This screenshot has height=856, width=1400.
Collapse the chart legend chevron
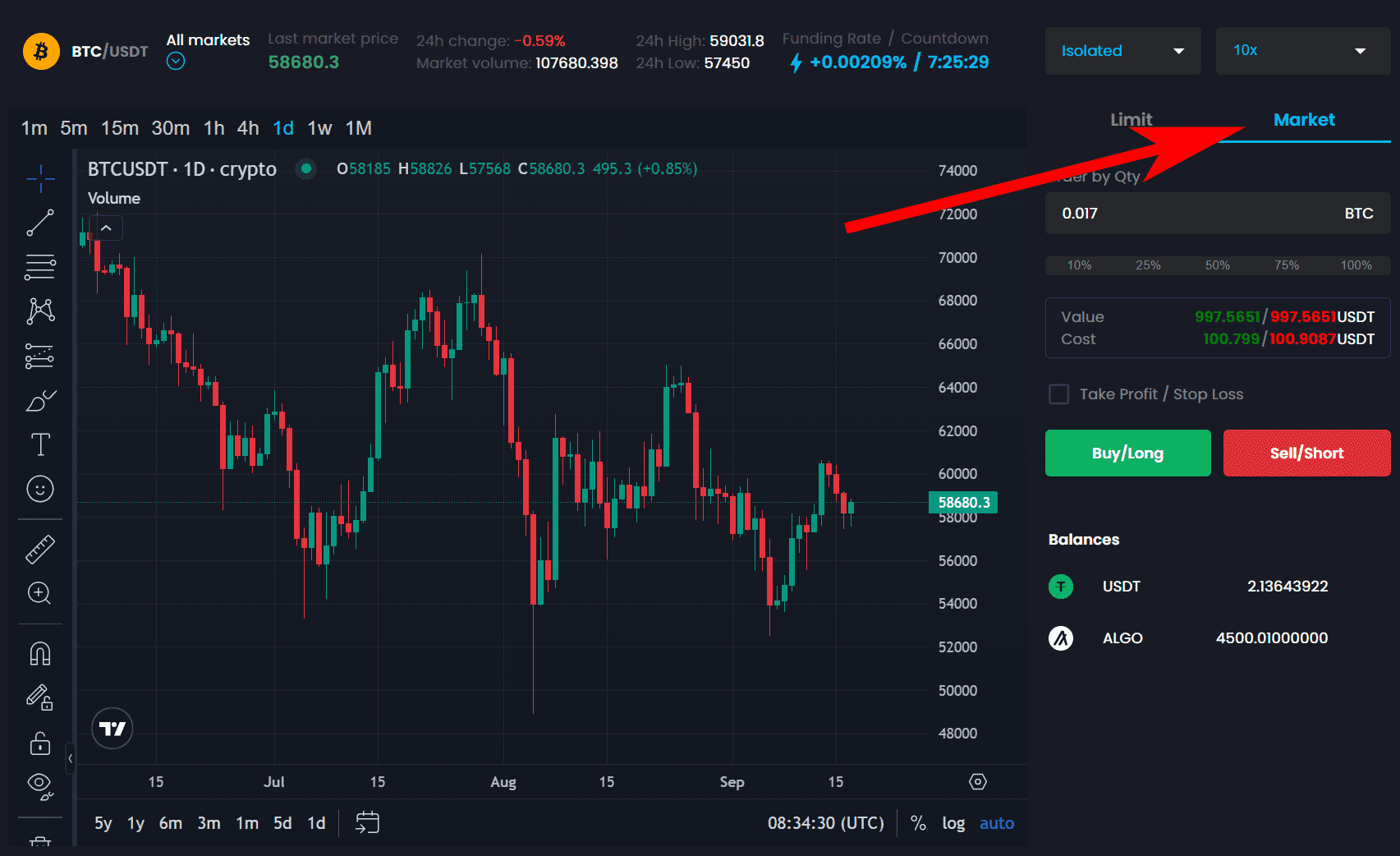coord(106,228)
